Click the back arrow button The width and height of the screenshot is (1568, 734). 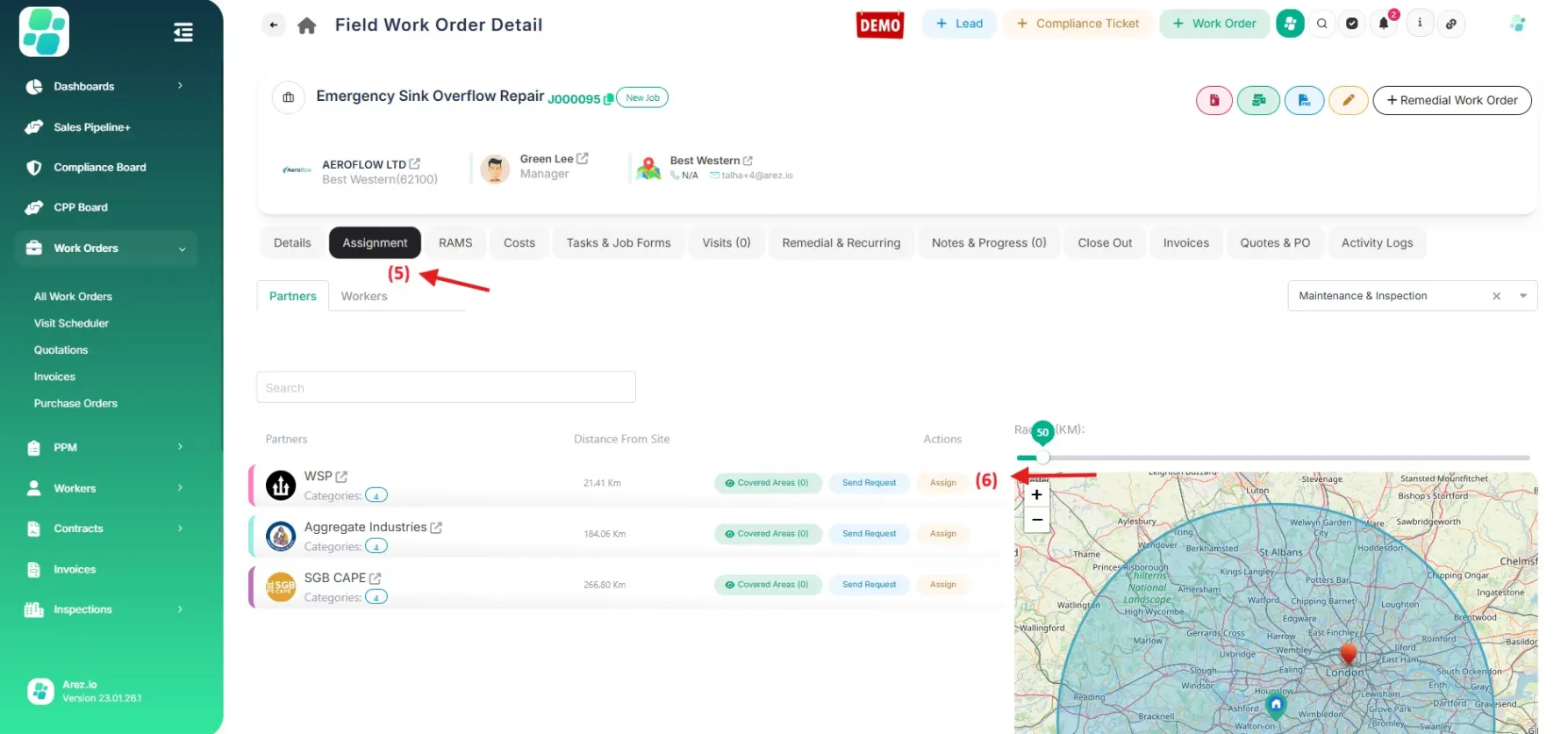click(x=274, y=25)
